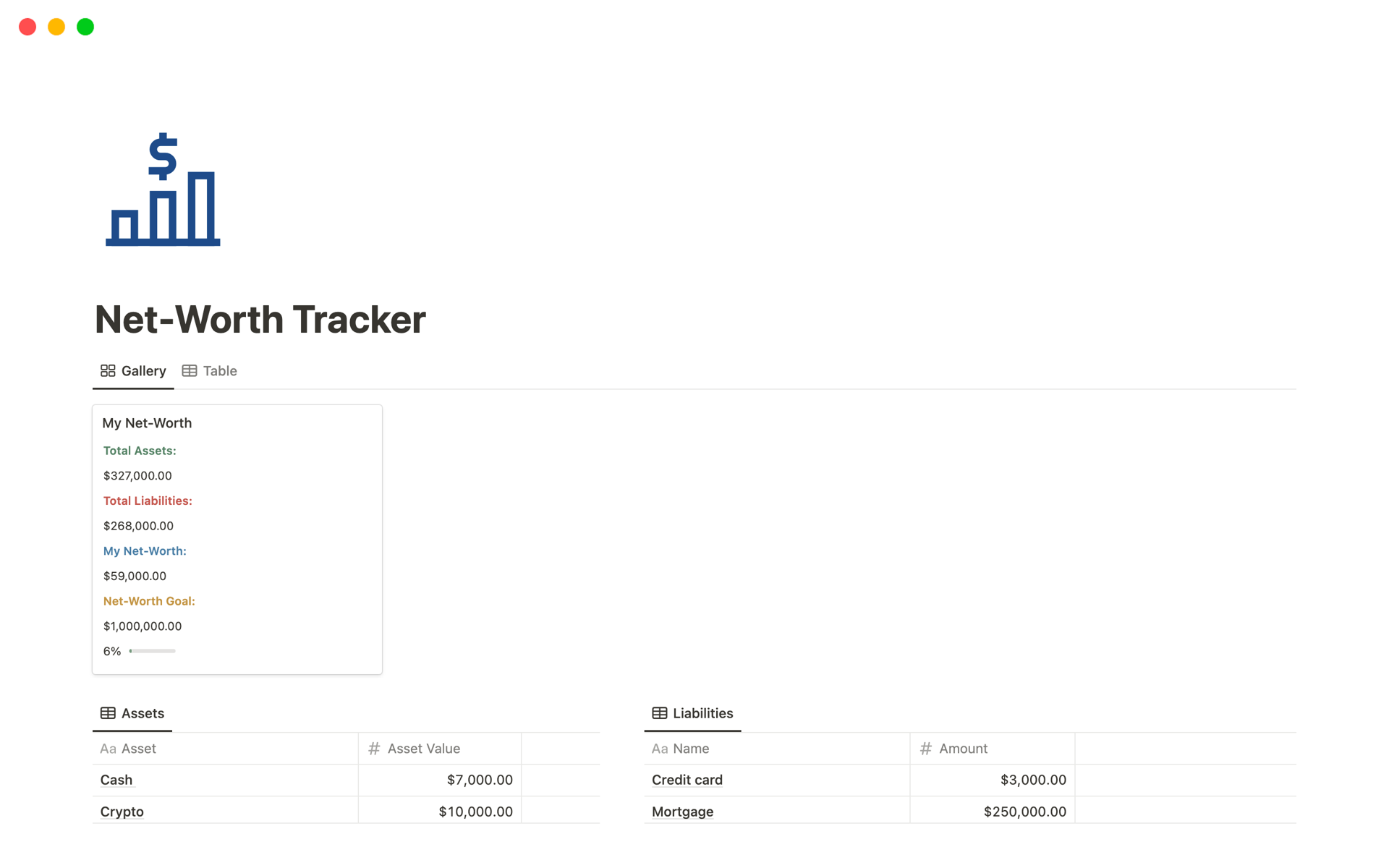Open the Cash asset entry
Screen dimensions: 1389x868
coord(116,780)
